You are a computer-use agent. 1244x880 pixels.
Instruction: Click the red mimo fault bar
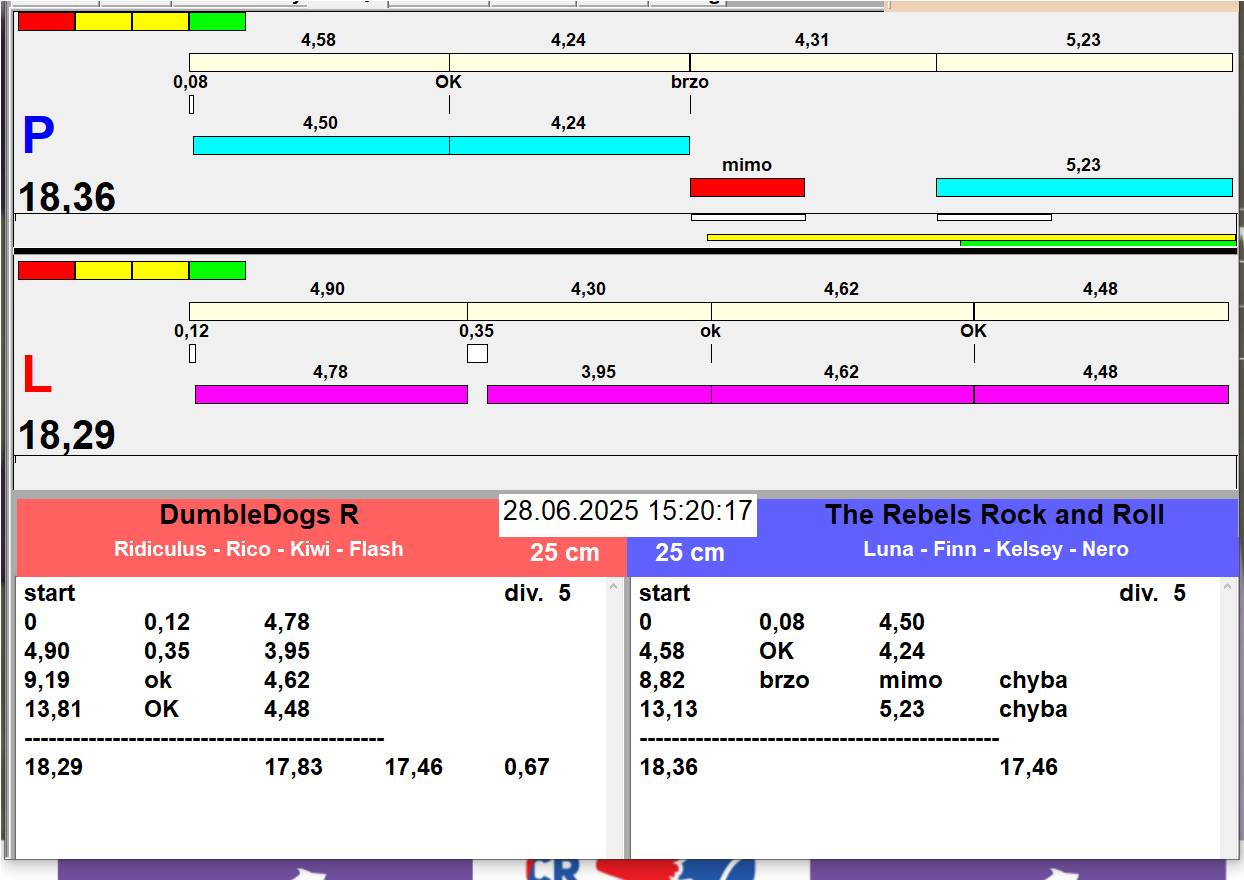747,187
